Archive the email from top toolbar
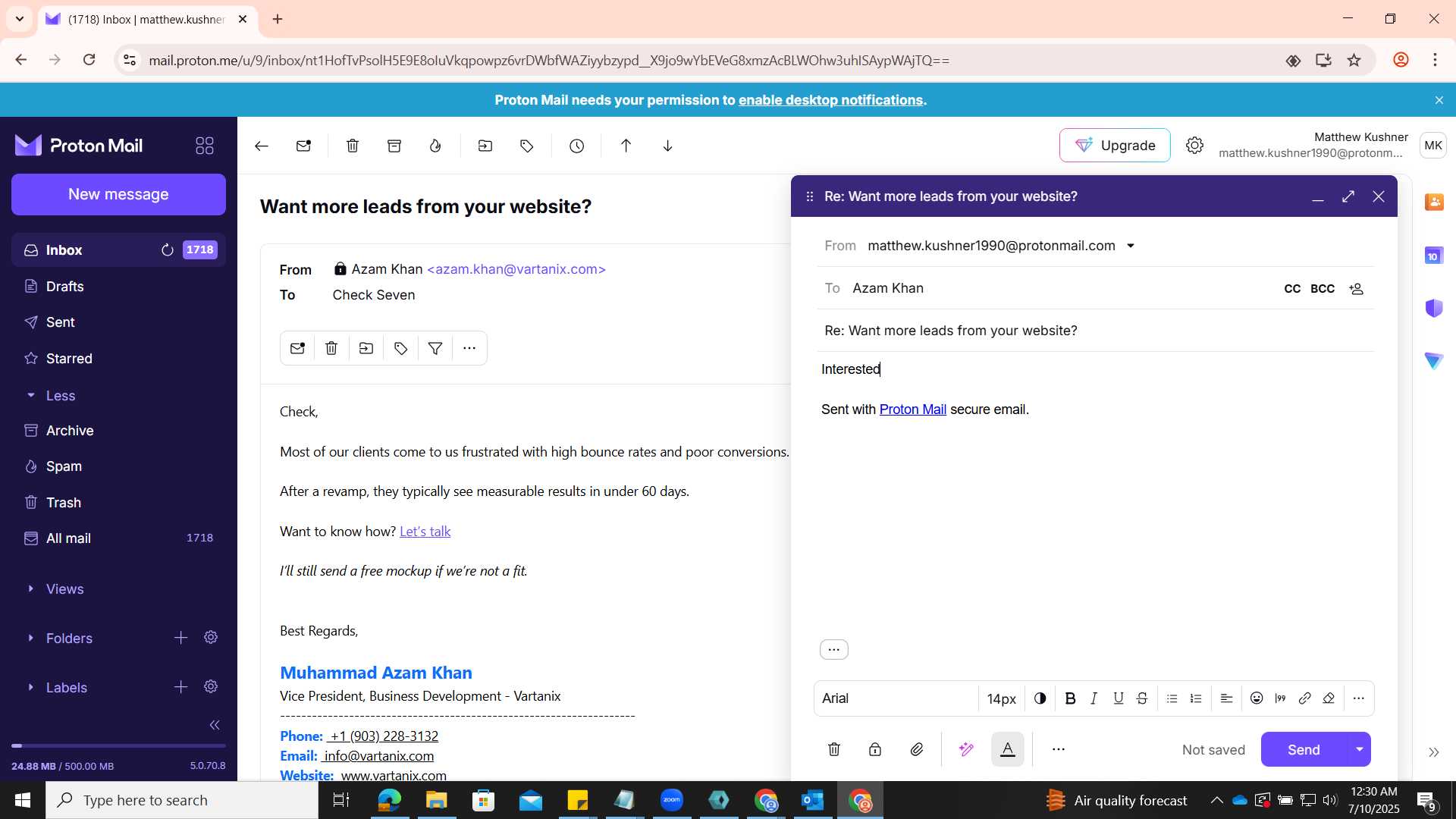The image size is (1456, 819). coord(394,146)
